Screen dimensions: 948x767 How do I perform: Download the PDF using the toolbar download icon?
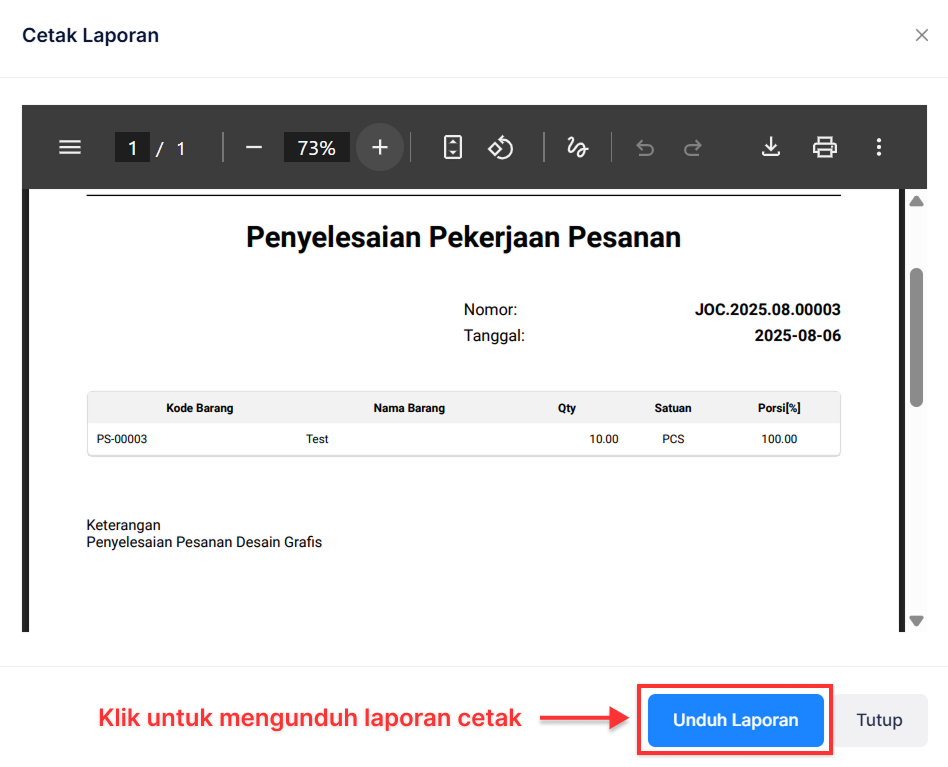click(x=770, y=147)
